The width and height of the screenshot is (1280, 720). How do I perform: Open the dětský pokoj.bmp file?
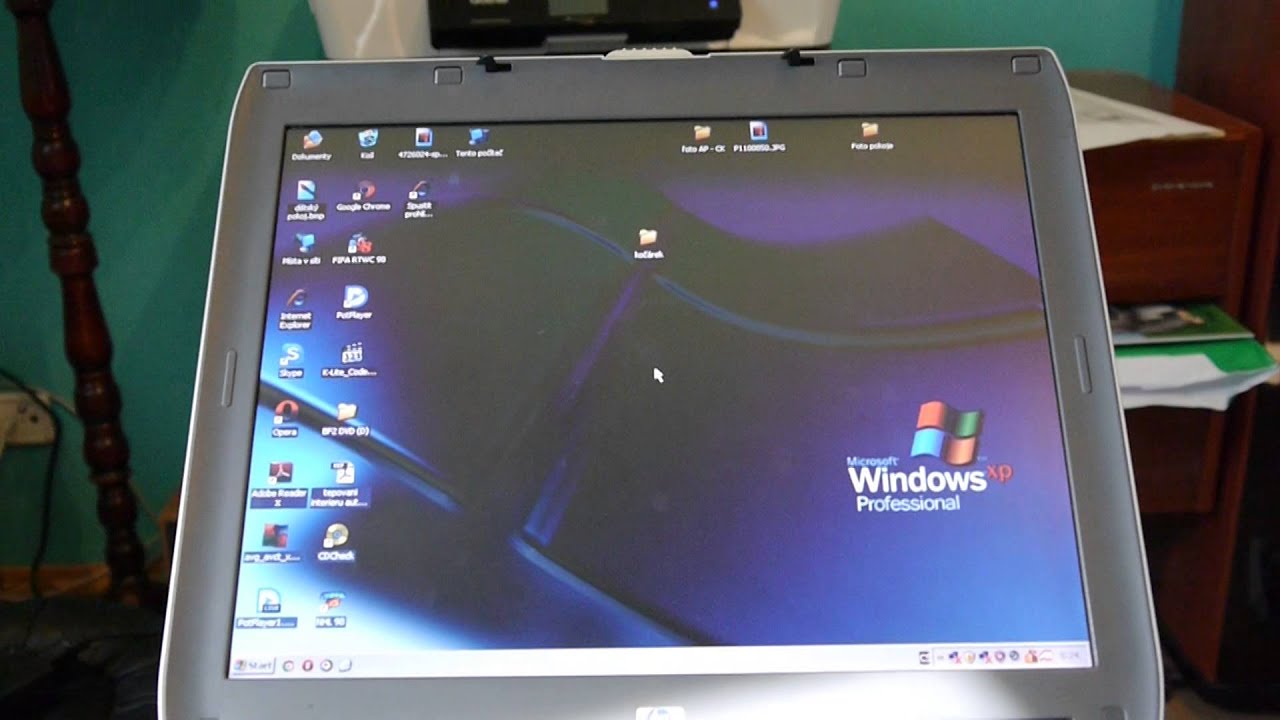306,200
